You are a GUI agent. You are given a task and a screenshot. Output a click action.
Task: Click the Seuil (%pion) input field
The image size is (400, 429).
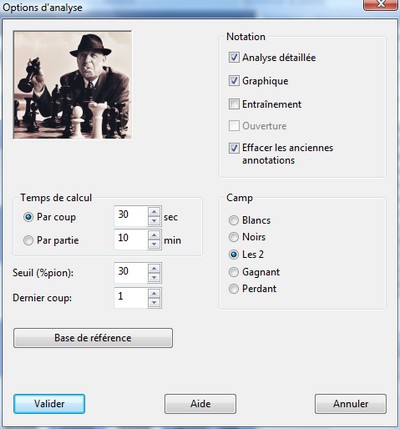point(131,273)
